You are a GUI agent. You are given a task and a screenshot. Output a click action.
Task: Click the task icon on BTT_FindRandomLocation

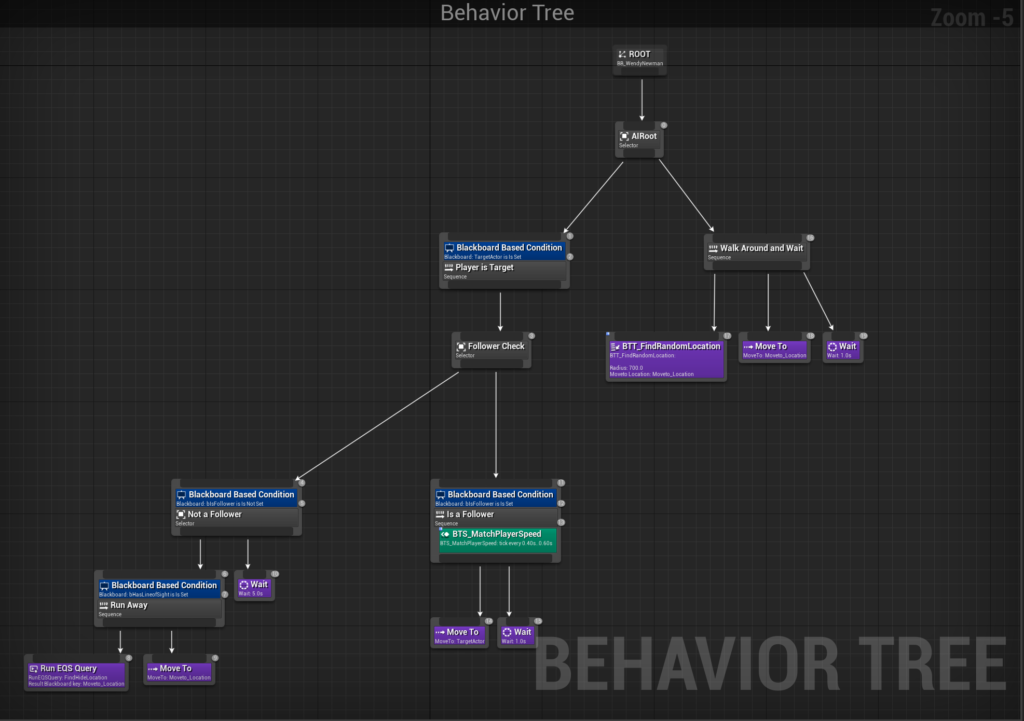615,347
